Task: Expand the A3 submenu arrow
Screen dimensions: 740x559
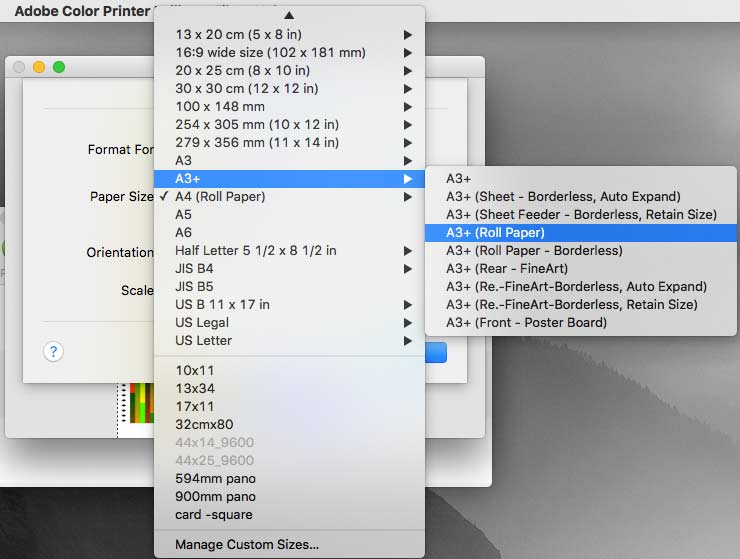Action: point(408,161)
